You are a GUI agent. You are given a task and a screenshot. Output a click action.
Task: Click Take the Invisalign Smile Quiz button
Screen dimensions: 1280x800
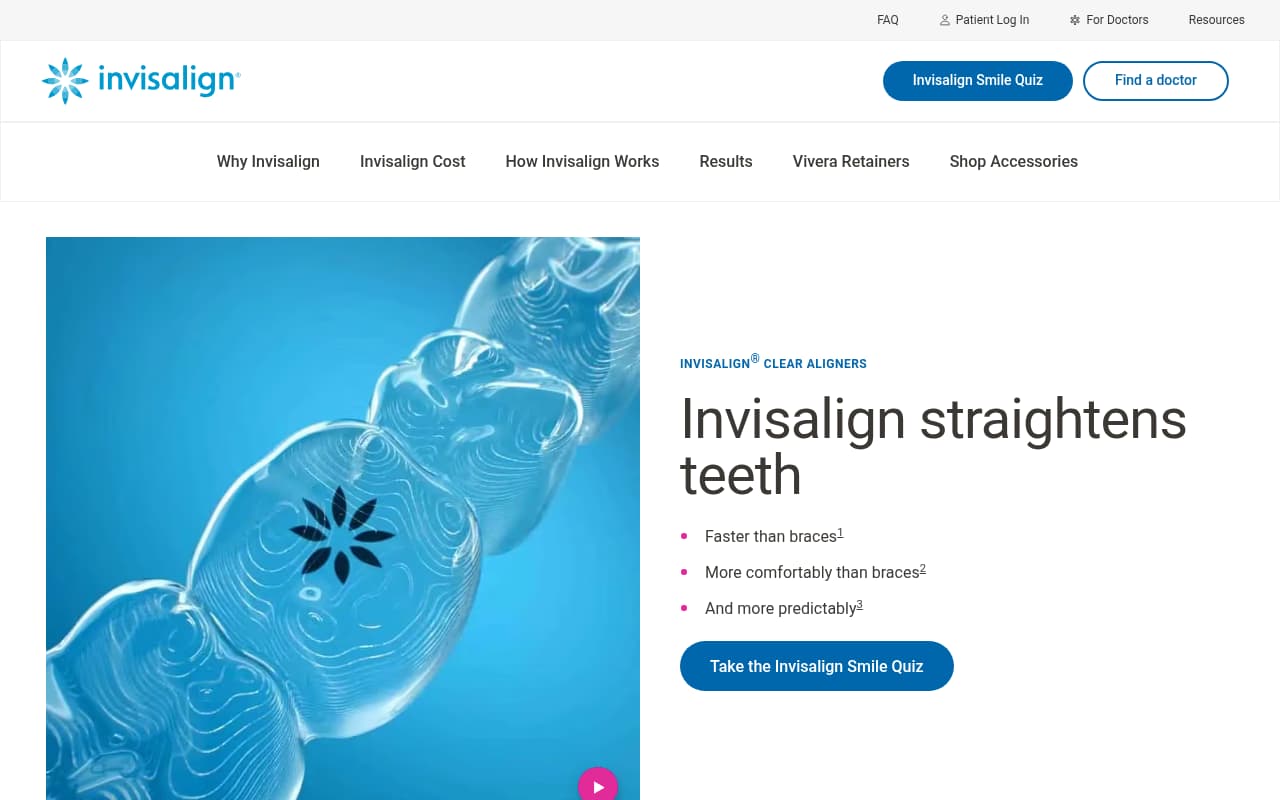pos(817,666)
